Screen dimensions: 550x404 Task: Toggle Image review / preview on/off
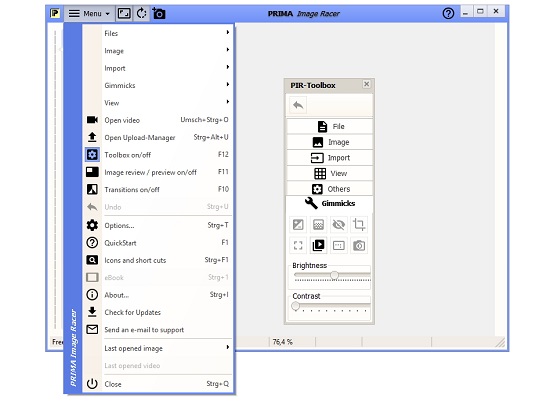(158, 172)
